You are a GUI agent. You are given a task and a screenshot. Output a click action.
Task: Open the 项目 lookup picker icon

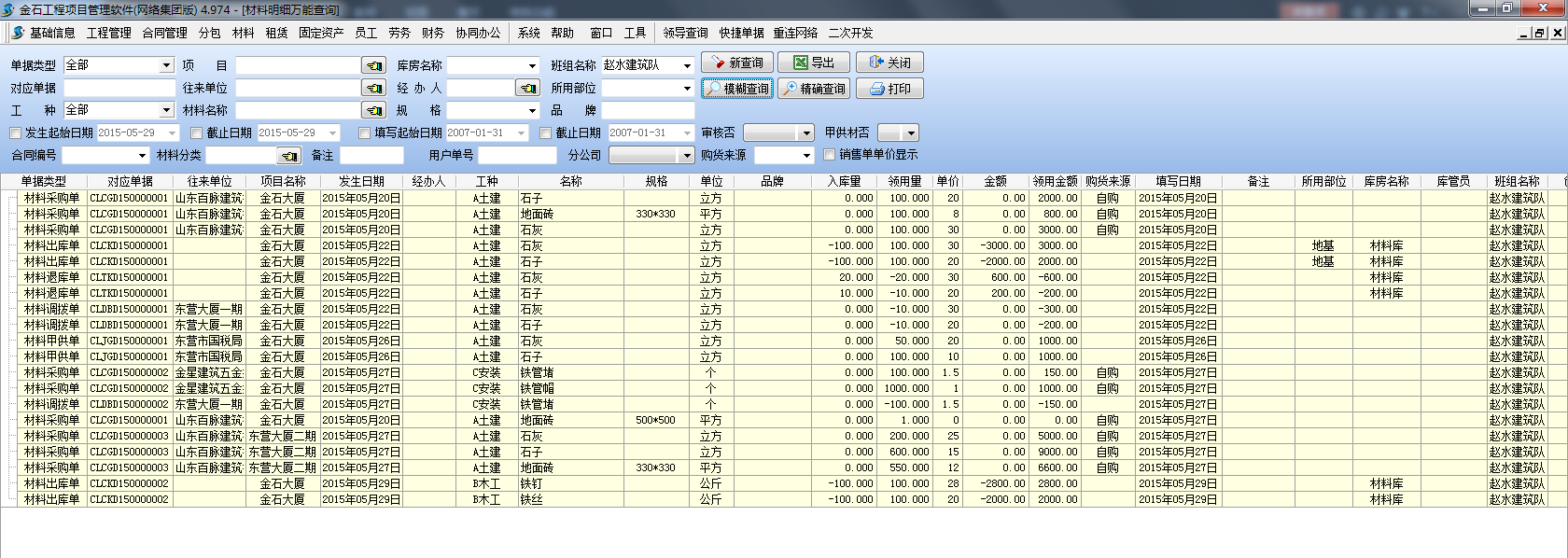(x=373, y=65)
